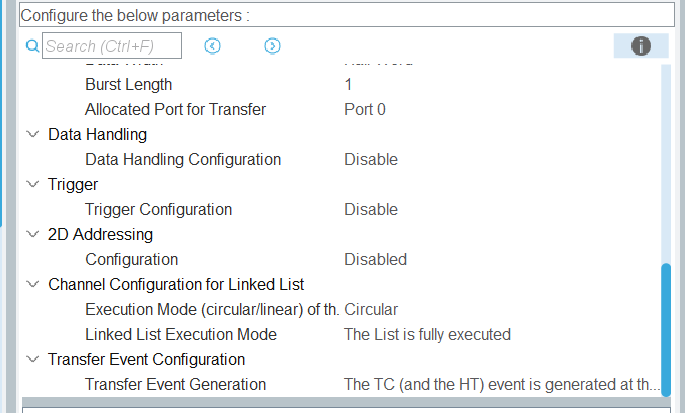Collapse Channel Configuration for Linked List
The height and width of the screenshot is (413, 685).
[x=33, y=284]
